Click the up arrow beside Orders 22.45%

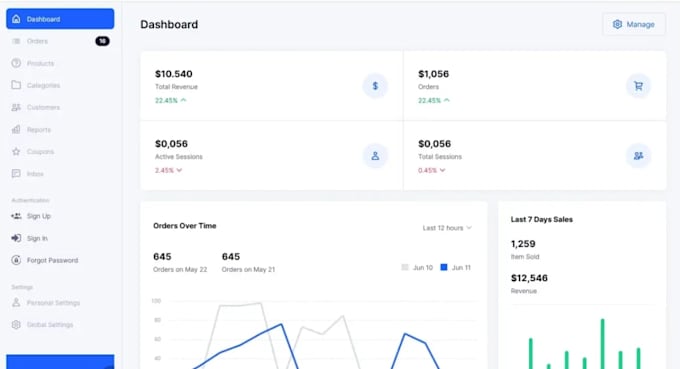[x=447, y=100]
